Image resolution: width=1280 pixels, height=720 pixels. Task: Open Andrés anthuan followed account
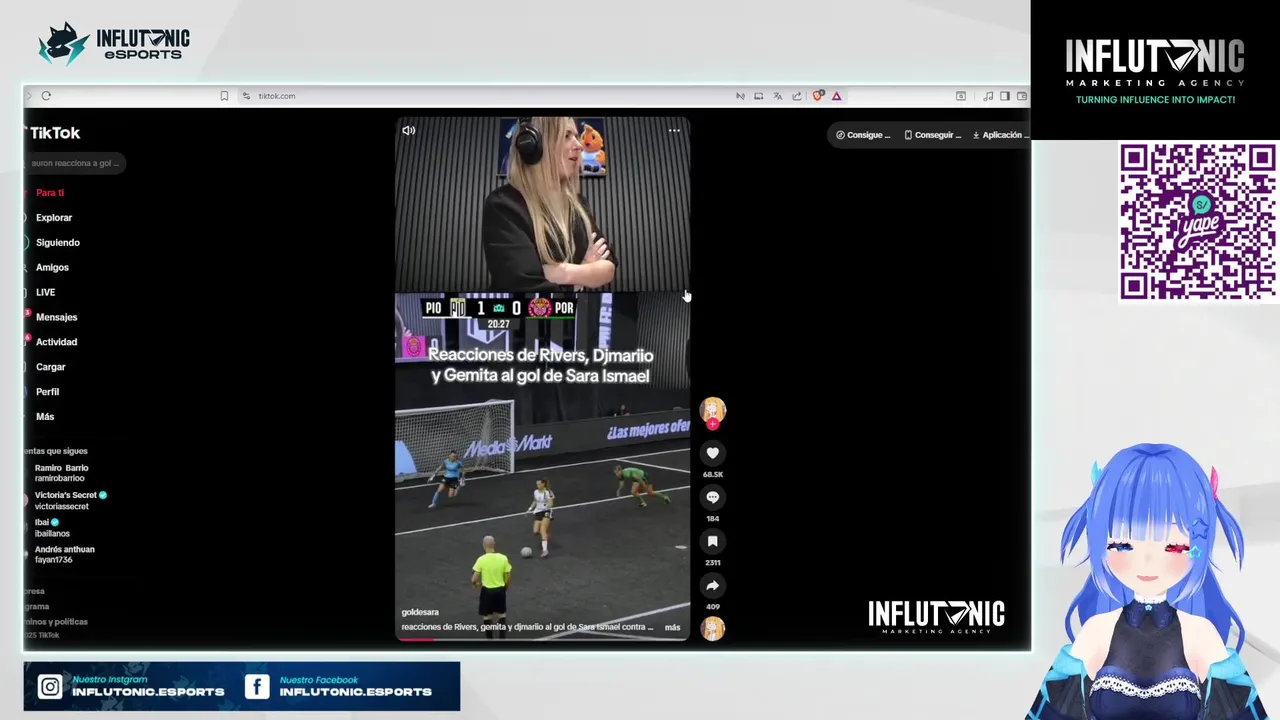(65, 554)
